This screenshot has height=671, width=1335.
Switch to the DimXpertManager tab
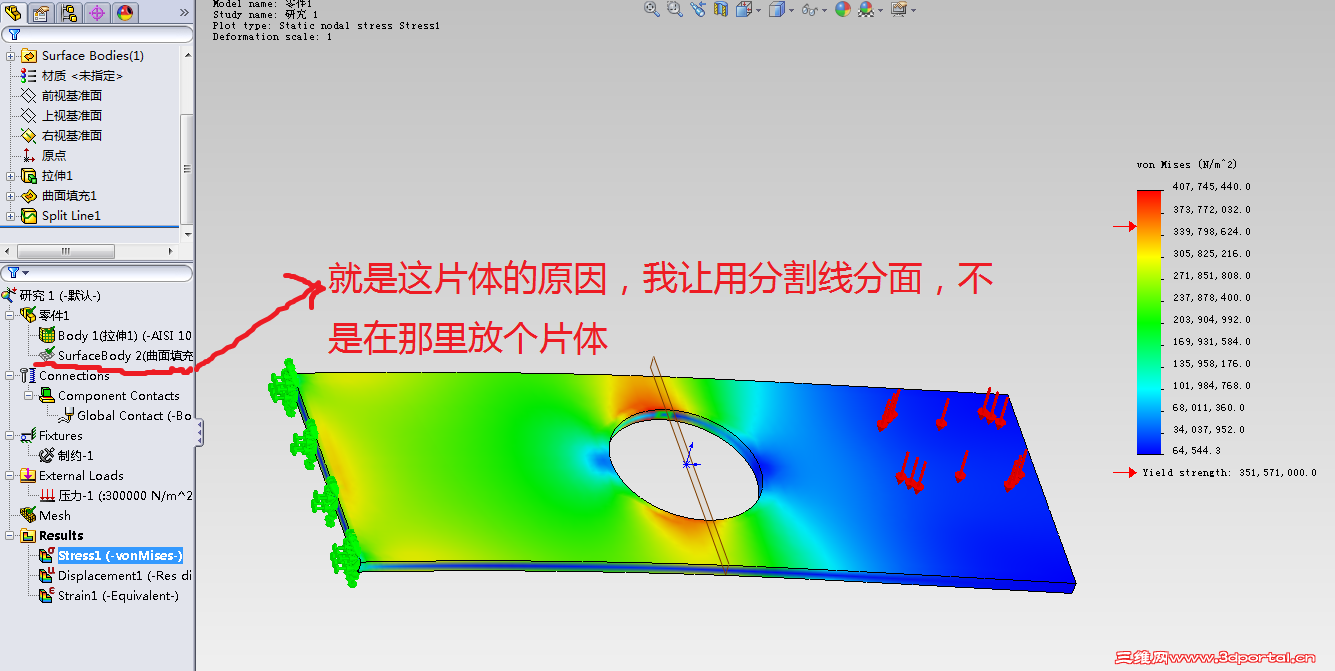(97, 12)
